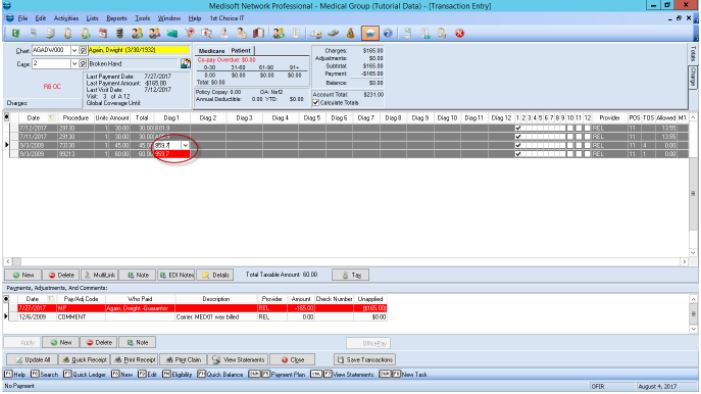Click the Tax button
This screenshot has height=394, width=701.
pos(350,275)
